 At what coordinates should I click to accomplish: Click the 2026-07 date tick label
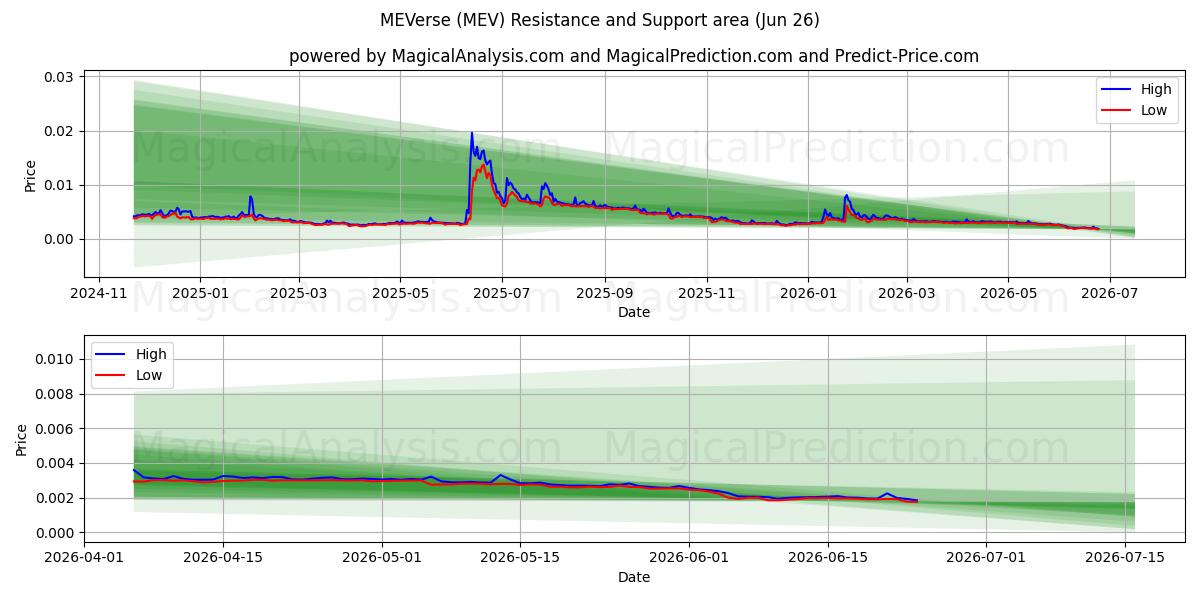(1109, 293)
